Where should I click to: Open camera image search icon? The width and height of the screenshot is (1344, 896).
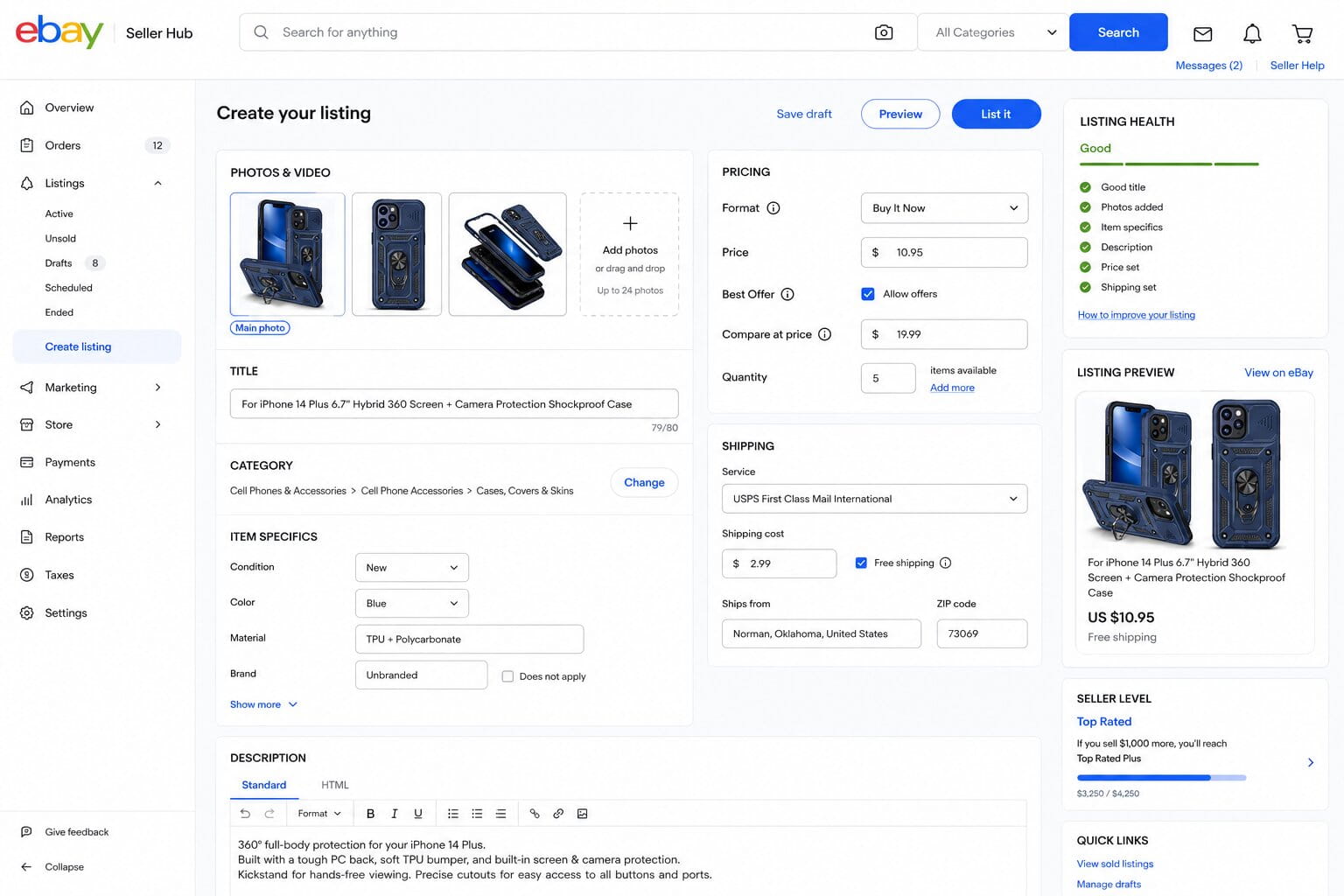(x=884, y=32)
